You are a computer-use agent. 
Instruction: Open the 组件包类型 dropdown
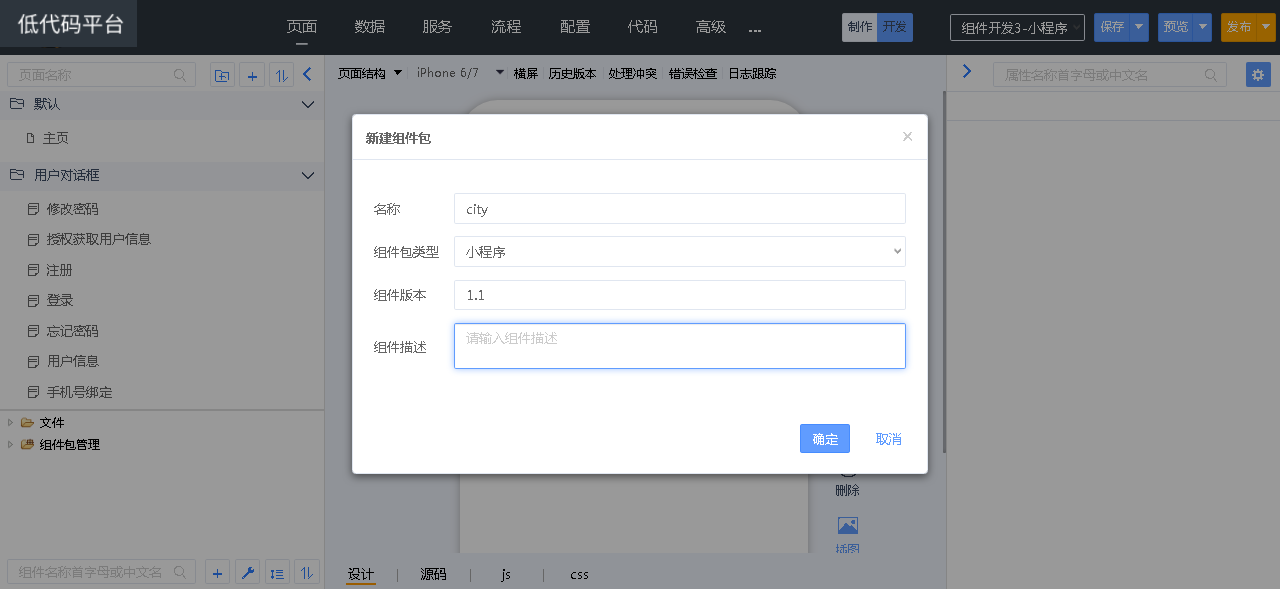point(679,252)
